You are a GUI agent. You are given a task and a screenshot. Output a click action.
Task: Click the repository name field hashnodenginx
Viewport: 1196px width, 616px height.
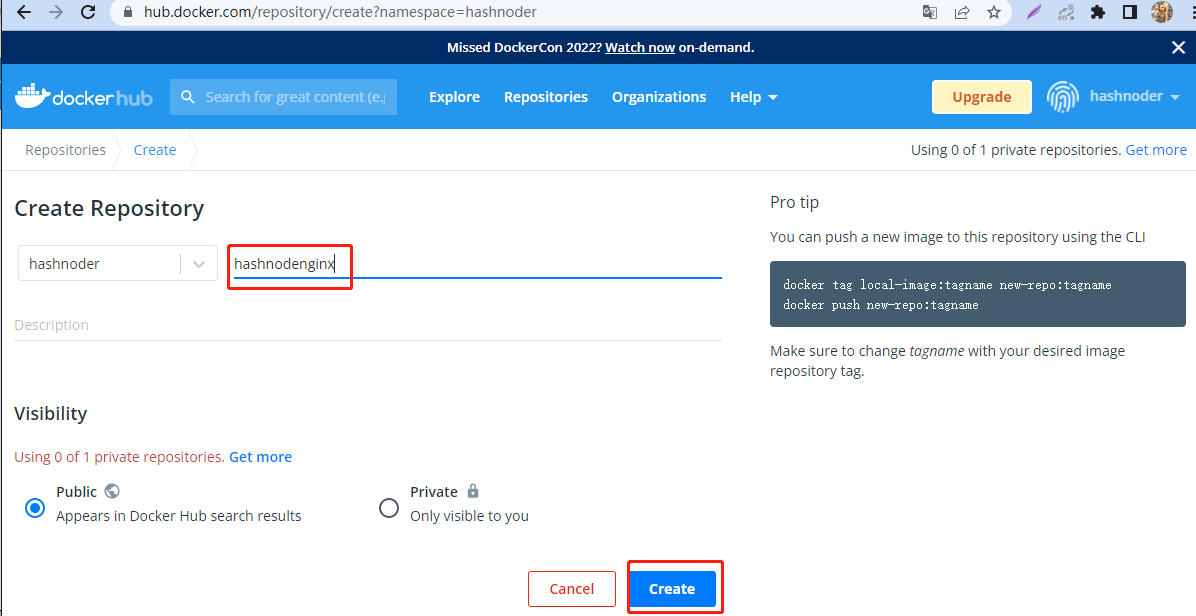(x=477, y=264)
